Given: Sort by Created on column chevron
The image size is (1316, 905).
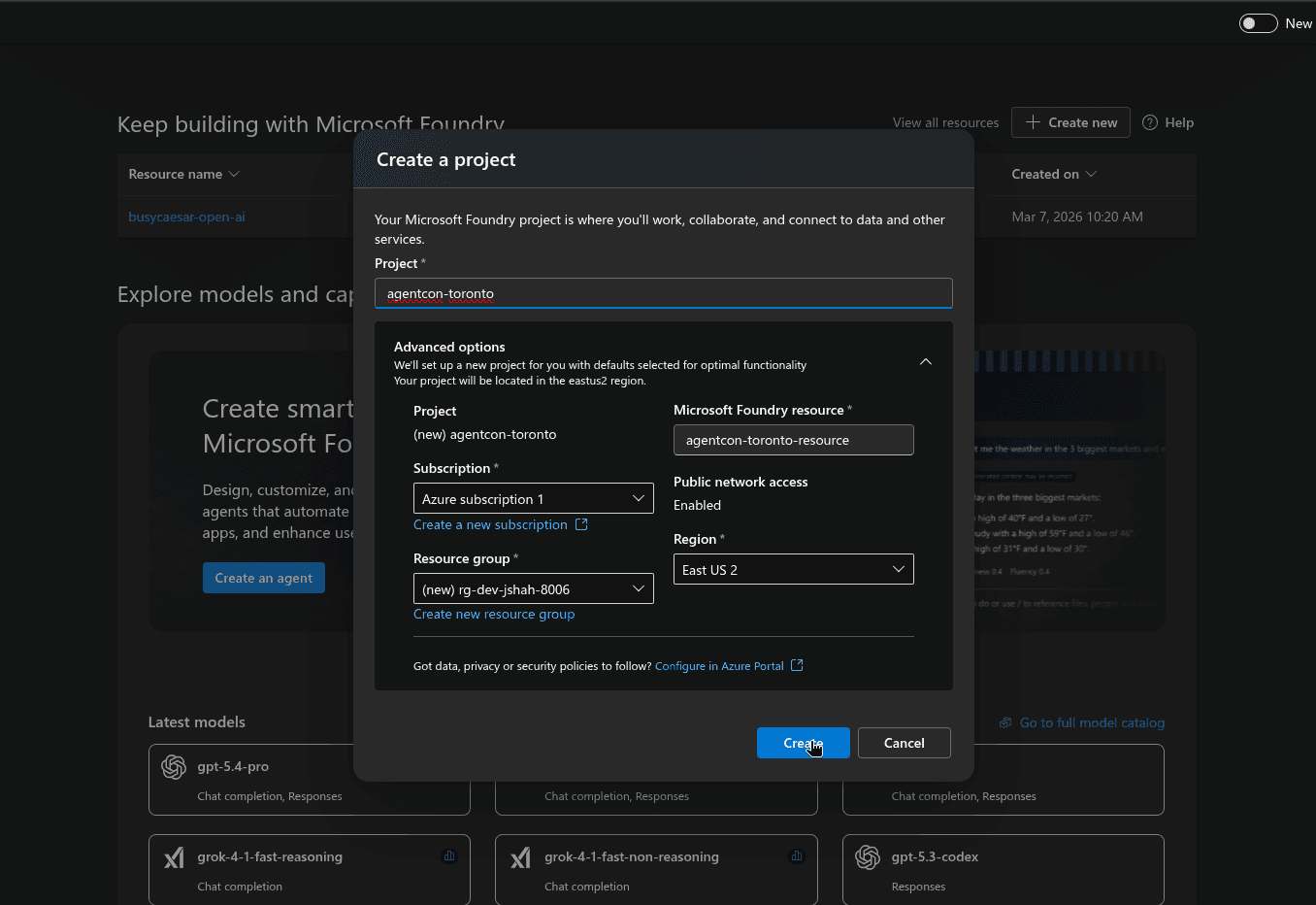Looking at the screenshot, I should click(1091, 174).
